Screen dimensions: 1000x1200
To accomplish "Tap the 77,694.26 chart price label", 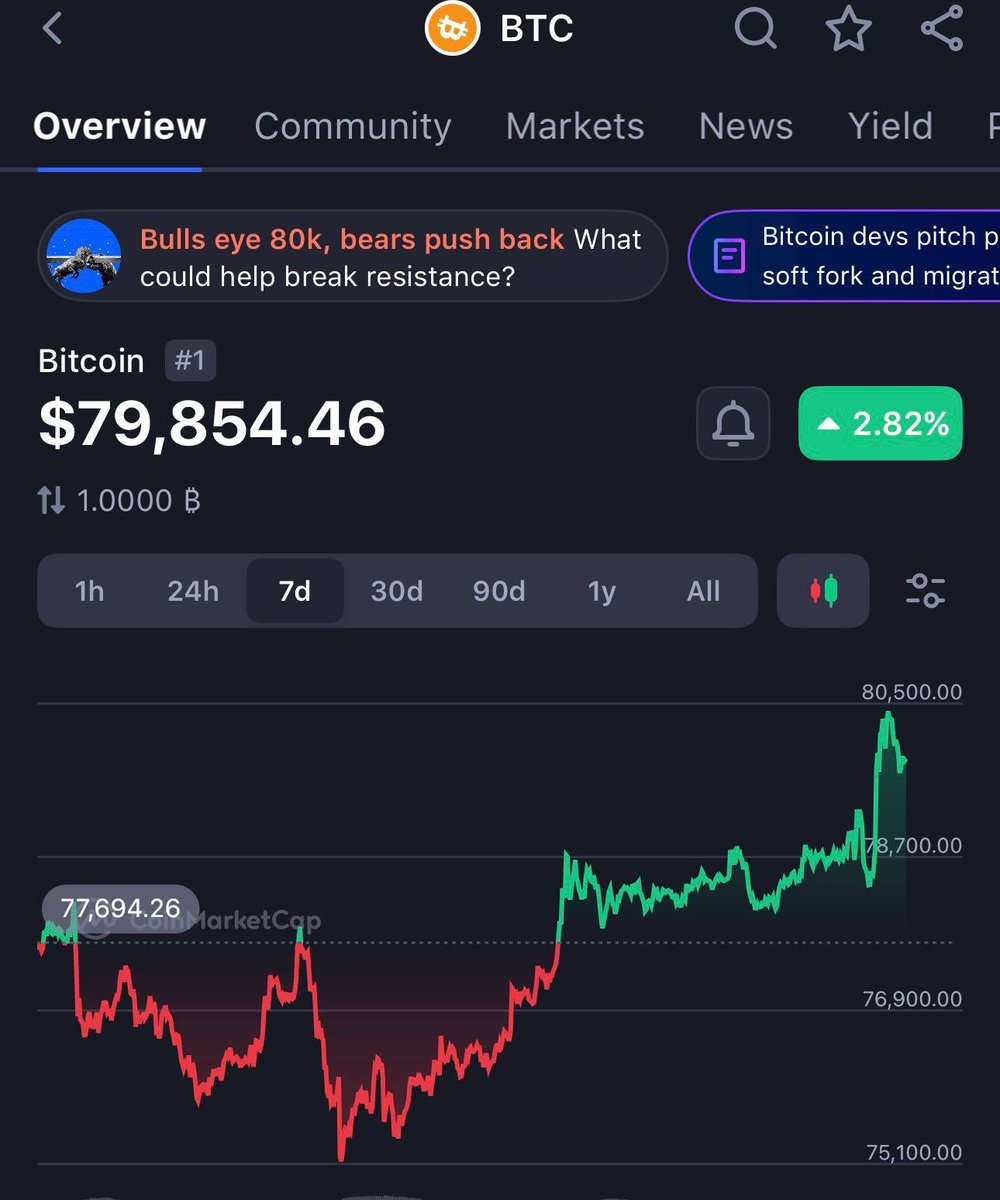I will (120, 908).
